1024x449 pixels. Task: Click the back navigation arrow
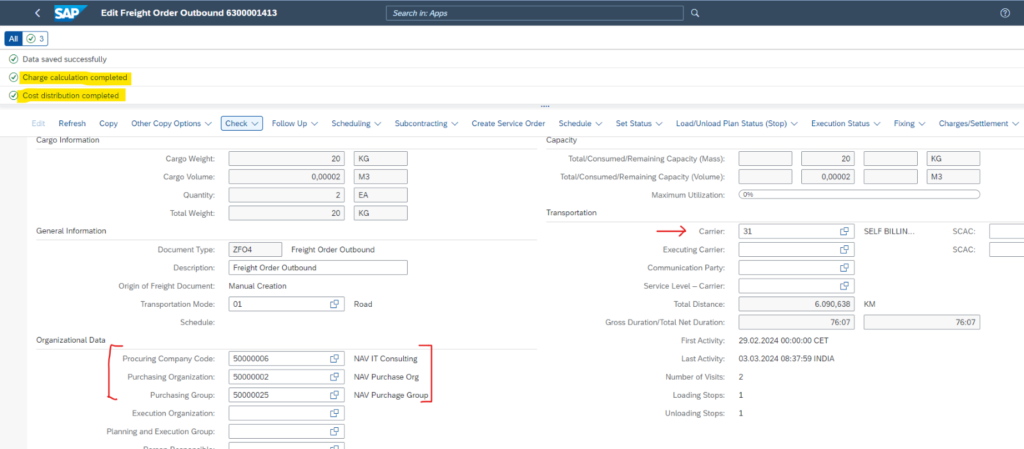[x=38, y=13]
